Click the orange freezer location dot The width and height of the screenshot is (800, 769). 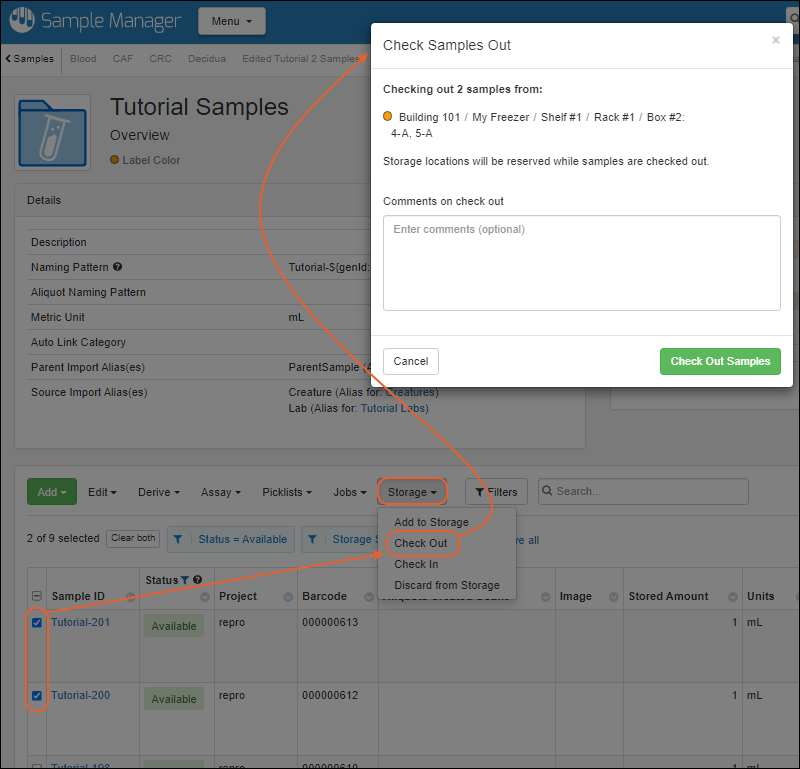pos(388,117)
